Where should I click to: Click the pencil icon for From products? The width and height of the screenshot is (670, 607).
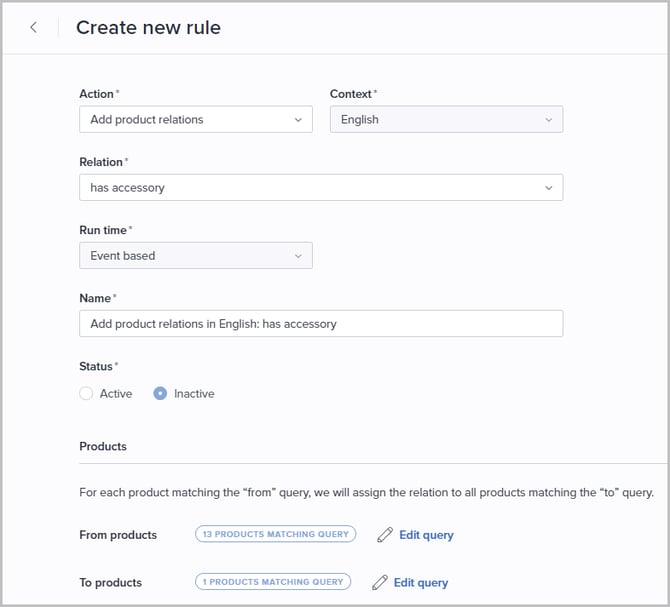pyautogui.click(x=384, y=535)
